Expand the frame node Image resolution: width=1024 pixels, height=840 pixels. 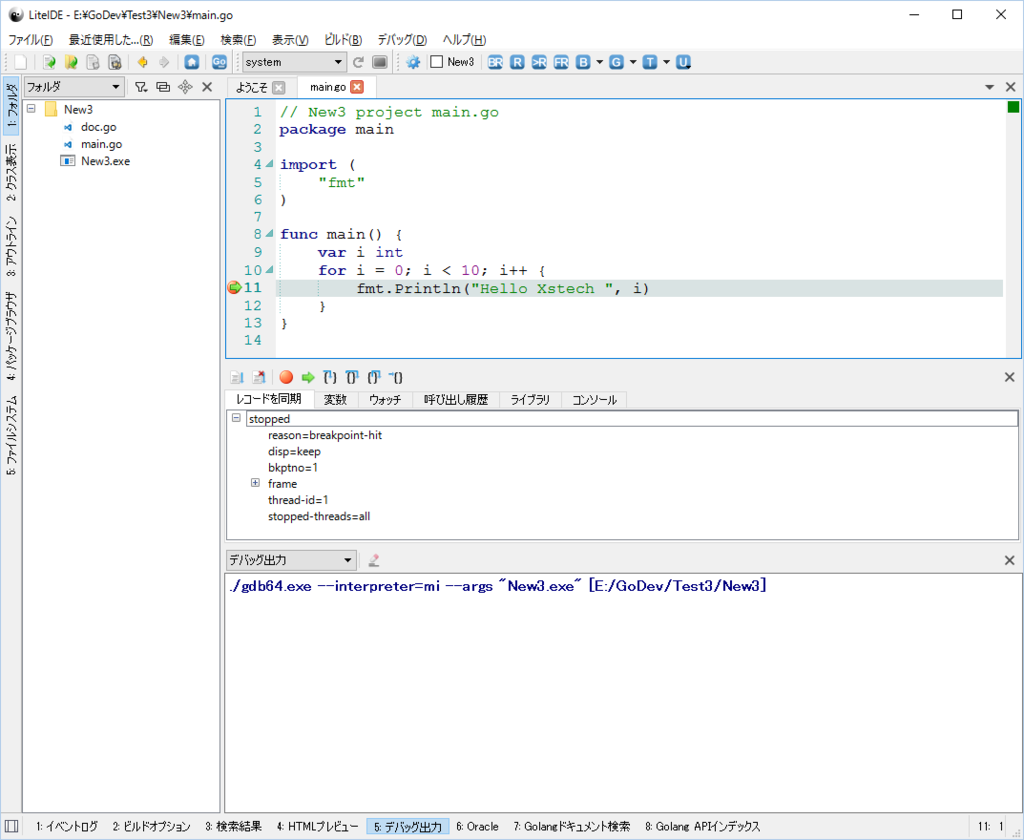click(x=255, y=483)
